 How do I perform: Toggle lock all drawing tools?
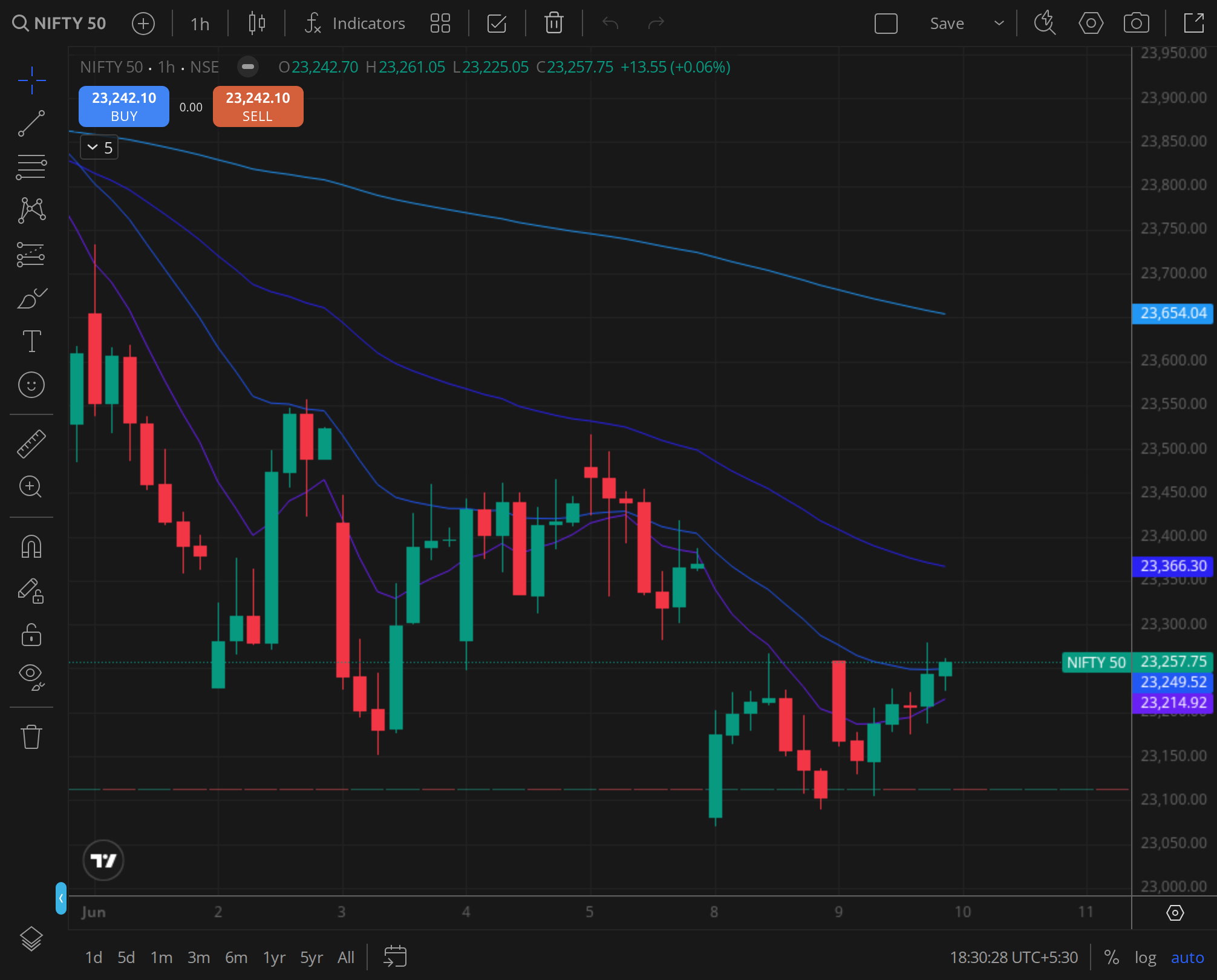pos(31,635)
